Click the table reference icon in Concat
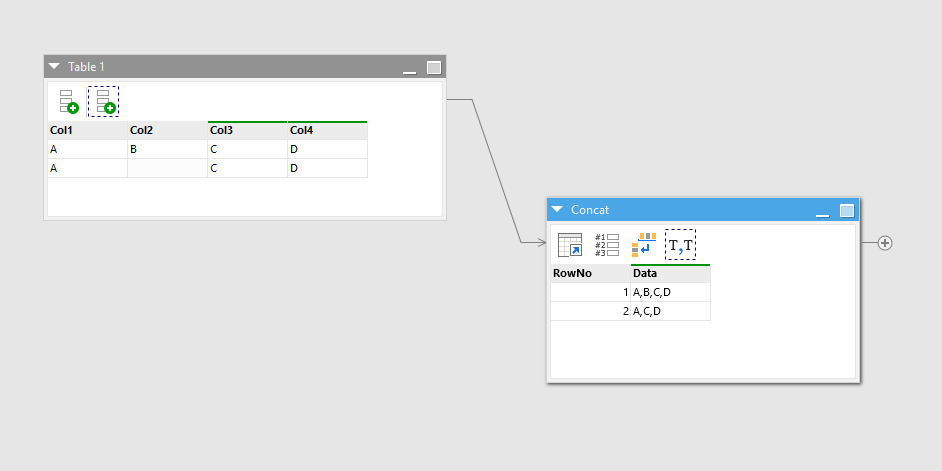 pyautogui.click(x=570, y=245)
